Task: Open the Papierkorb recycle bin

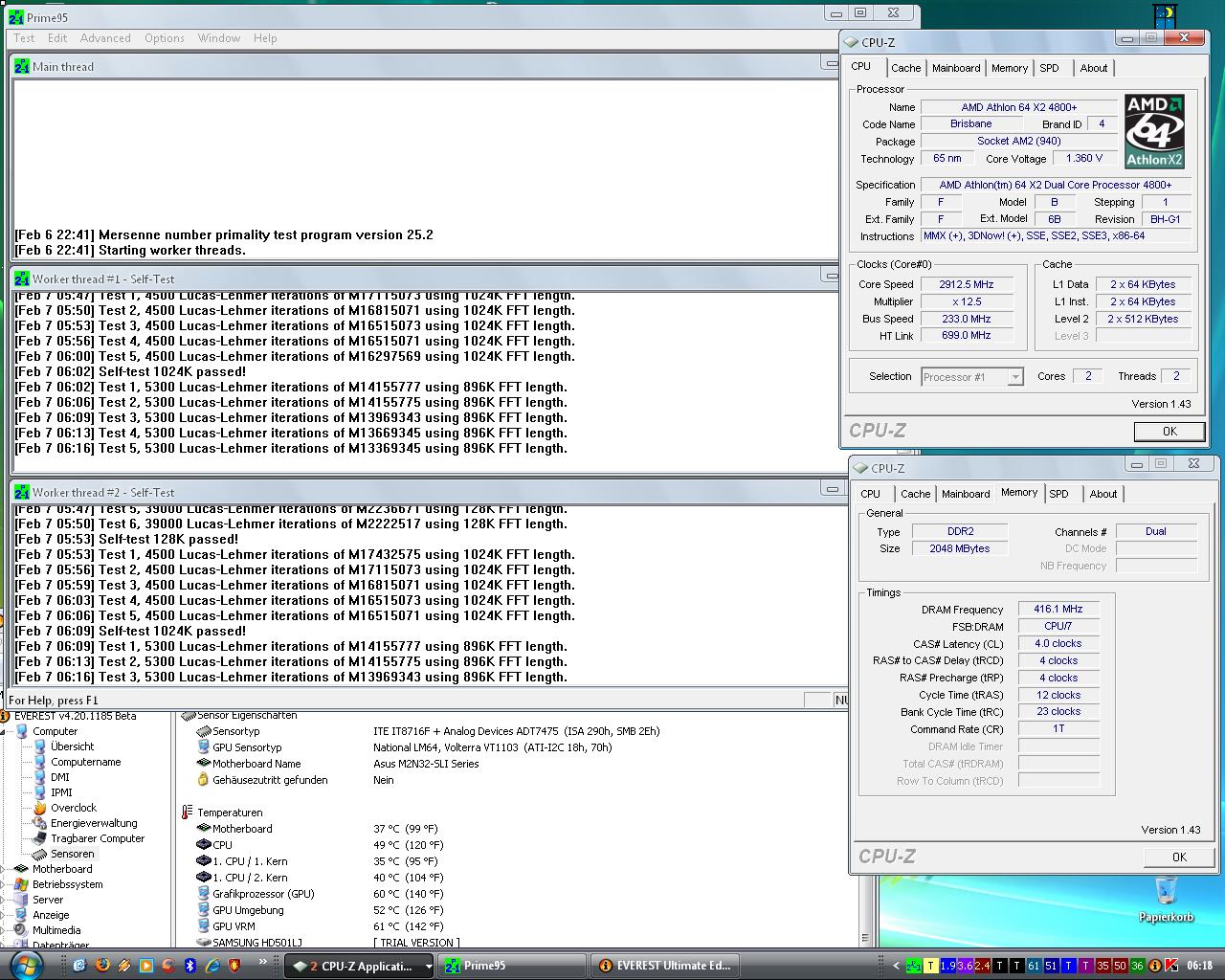Action: (x=1166, y=899)
